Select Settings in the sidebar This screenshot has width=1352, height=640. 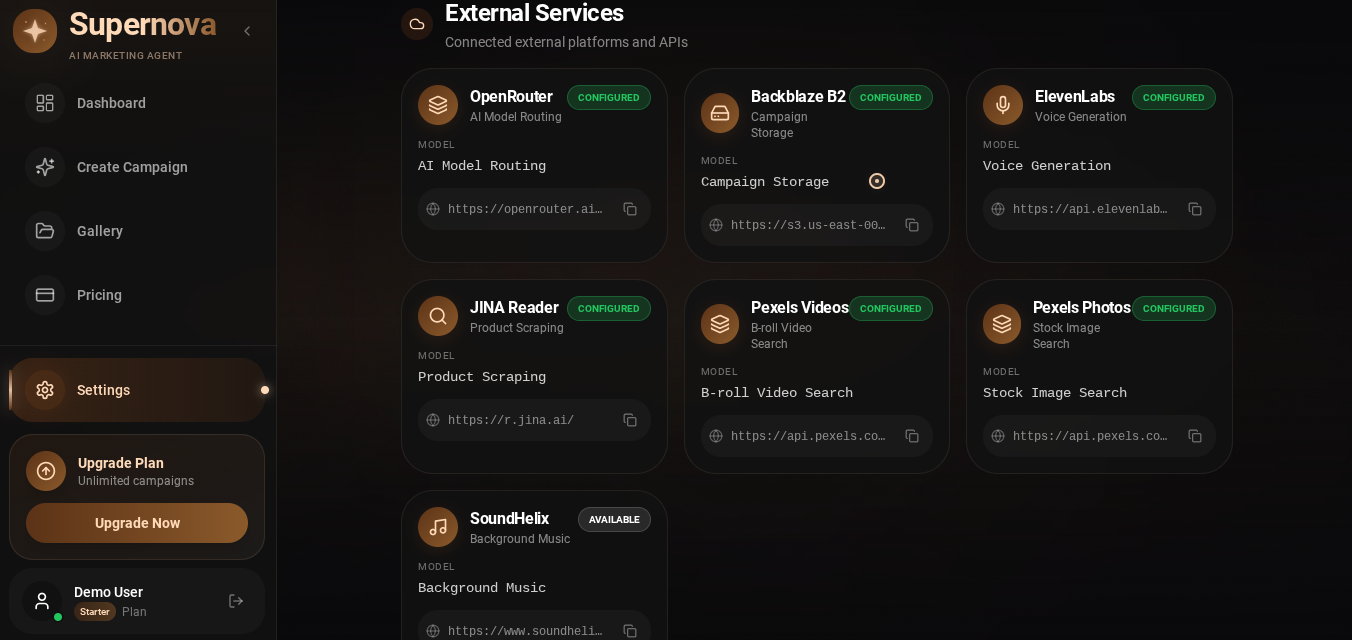[x=137, y=390]
